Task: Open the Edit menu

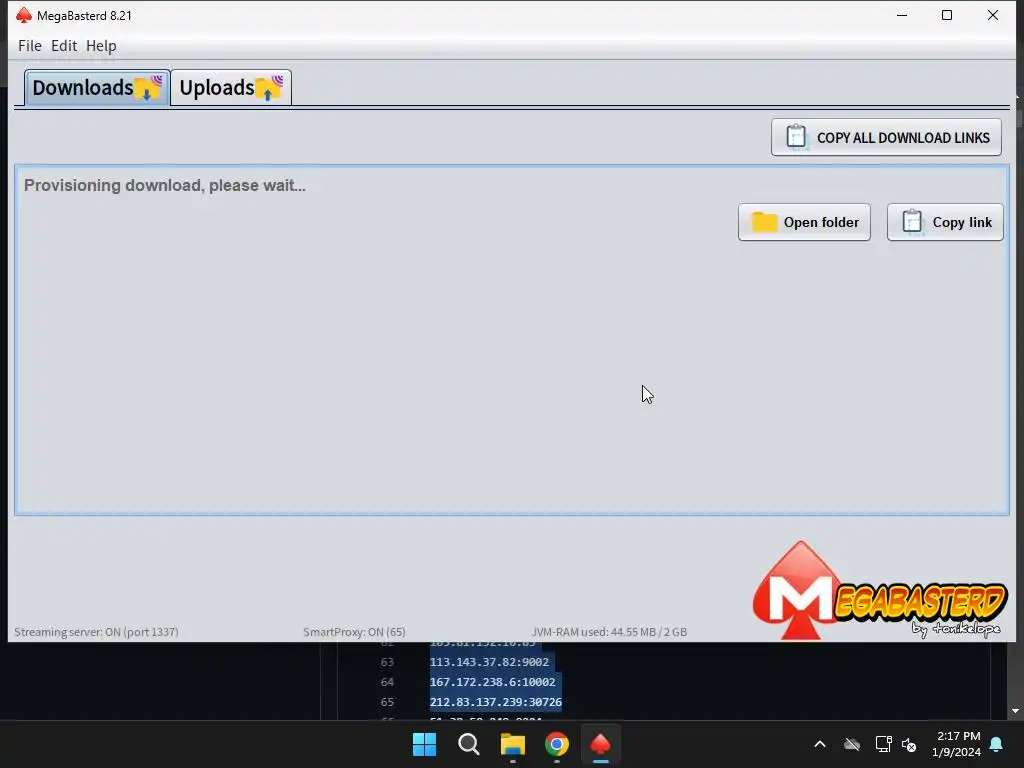Action: (x=64, y=46)
